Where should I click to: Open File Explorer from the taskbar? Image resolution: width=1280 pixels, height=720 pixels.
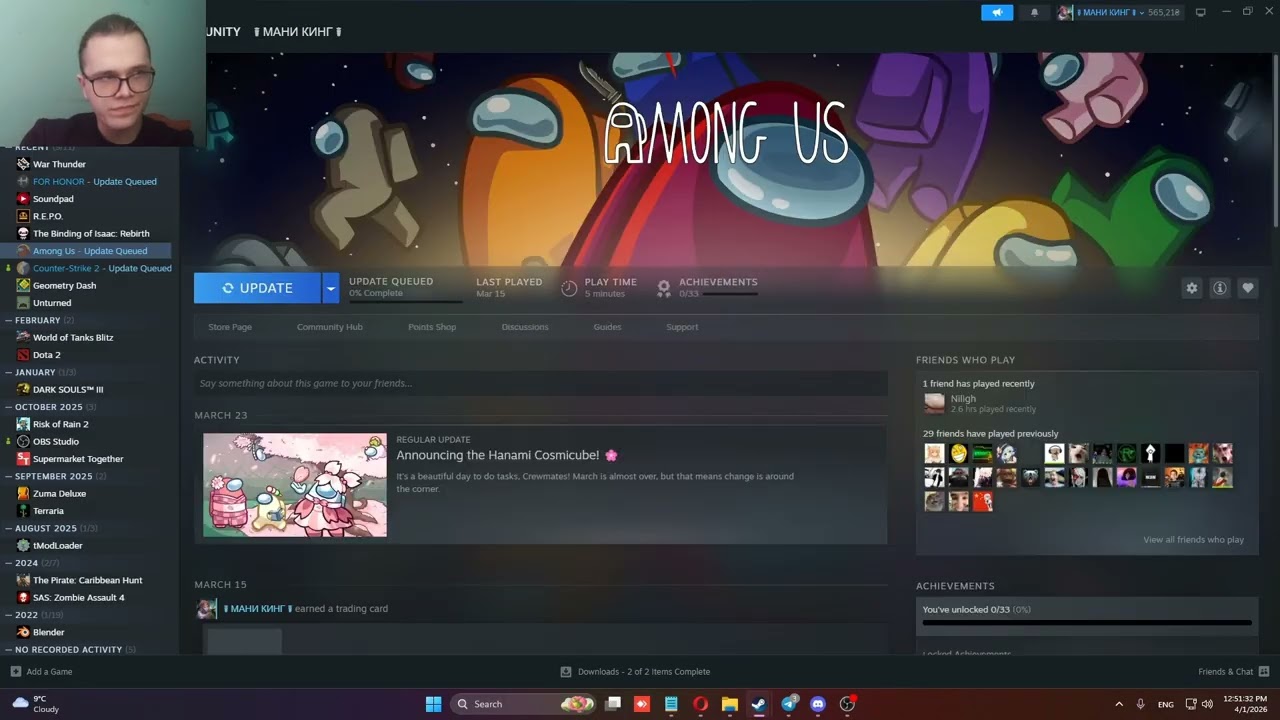click(x=730, y=704)
